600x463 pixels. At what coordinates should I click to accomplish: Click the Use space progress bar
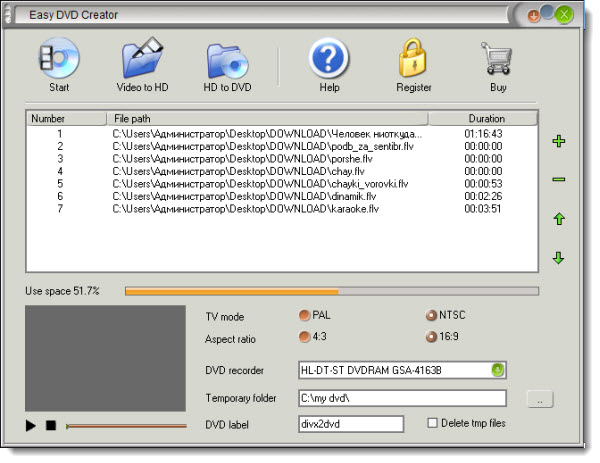(x=332, y=292)
